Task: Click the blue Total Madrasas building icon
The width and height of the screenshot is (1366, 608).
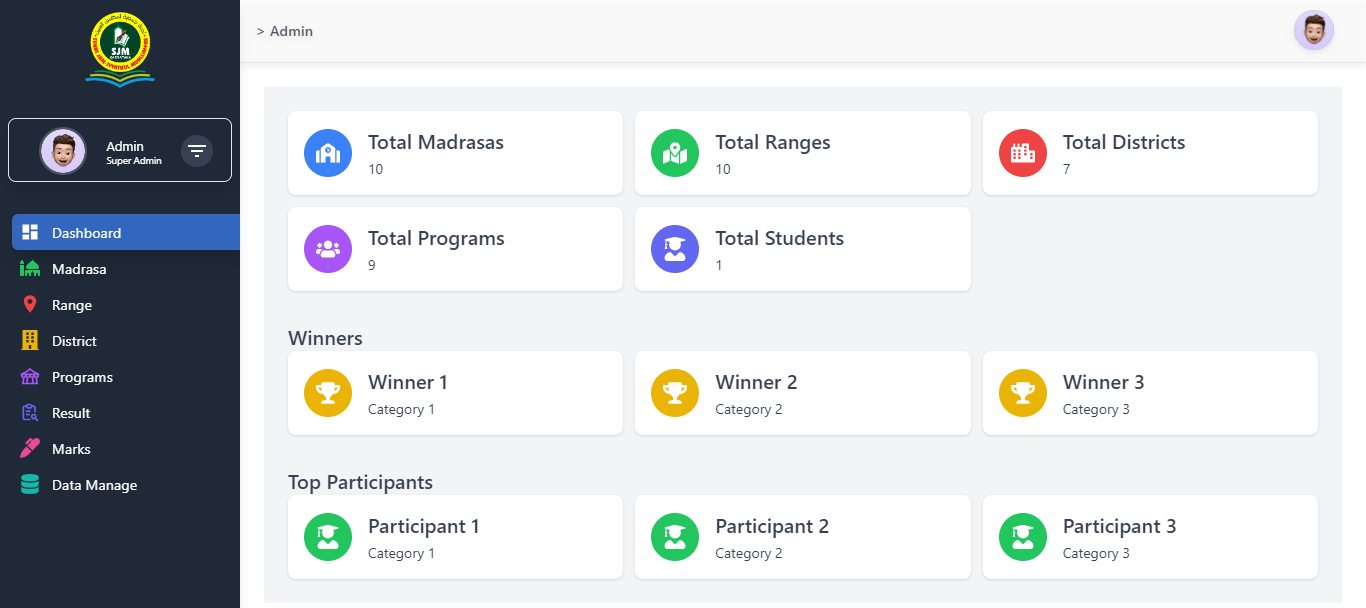Action: coord(328,153)
